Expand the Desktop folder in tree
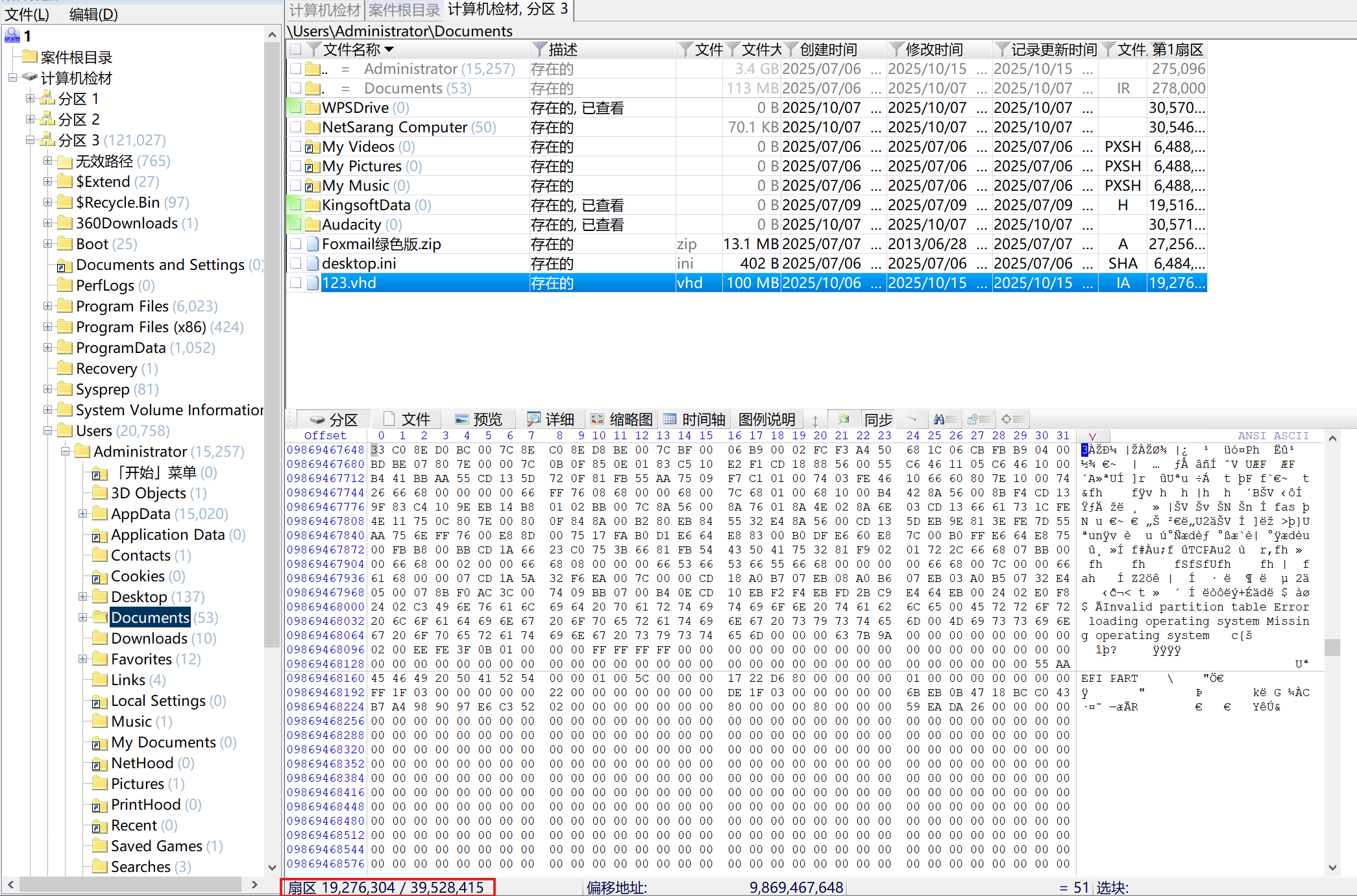Image resolution: width=1357 pixels, height=896 pixels. pos(82,597)
